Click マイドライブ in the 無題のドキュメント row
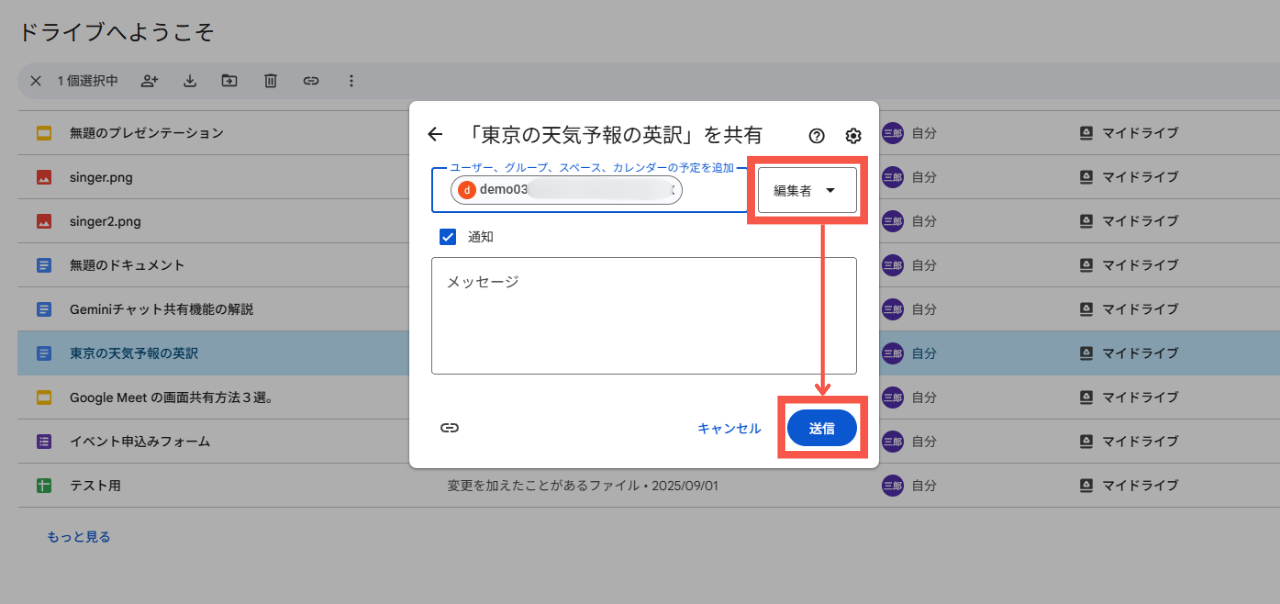Screen dimensions: 1280x604 1140,265
